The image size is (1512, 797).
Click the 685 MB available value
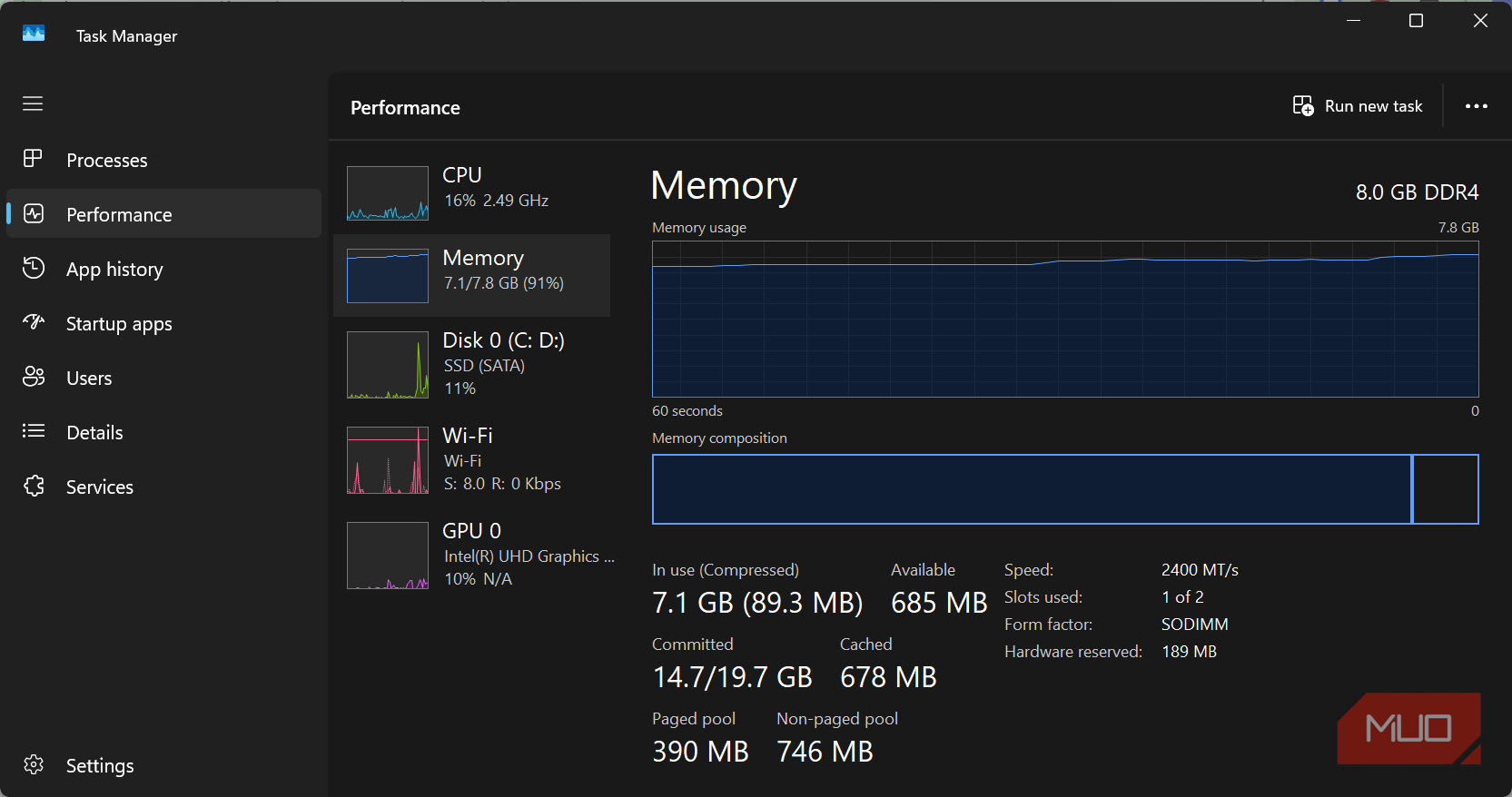pyautogui.click(x=939, y=603)
